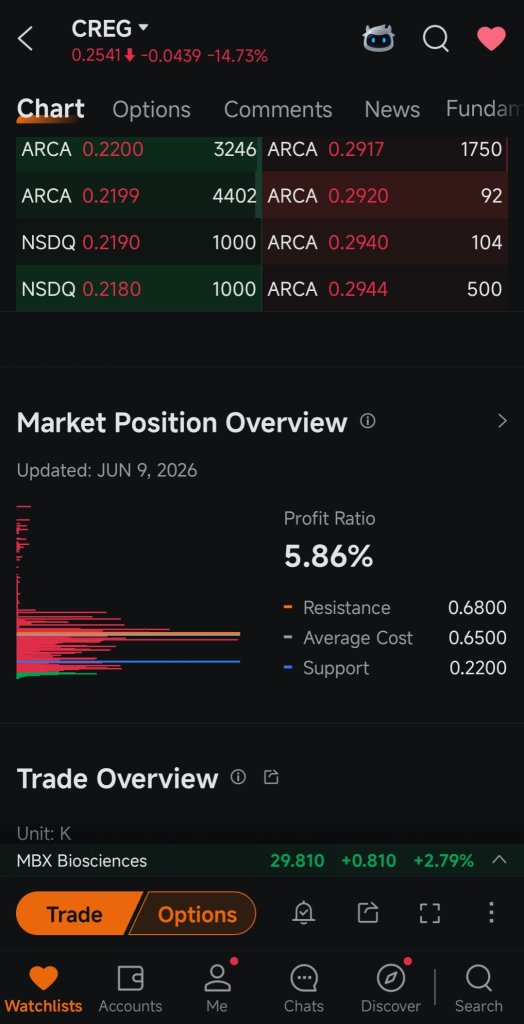
Task: Click the position distribution chart
Action: (128, 592)
